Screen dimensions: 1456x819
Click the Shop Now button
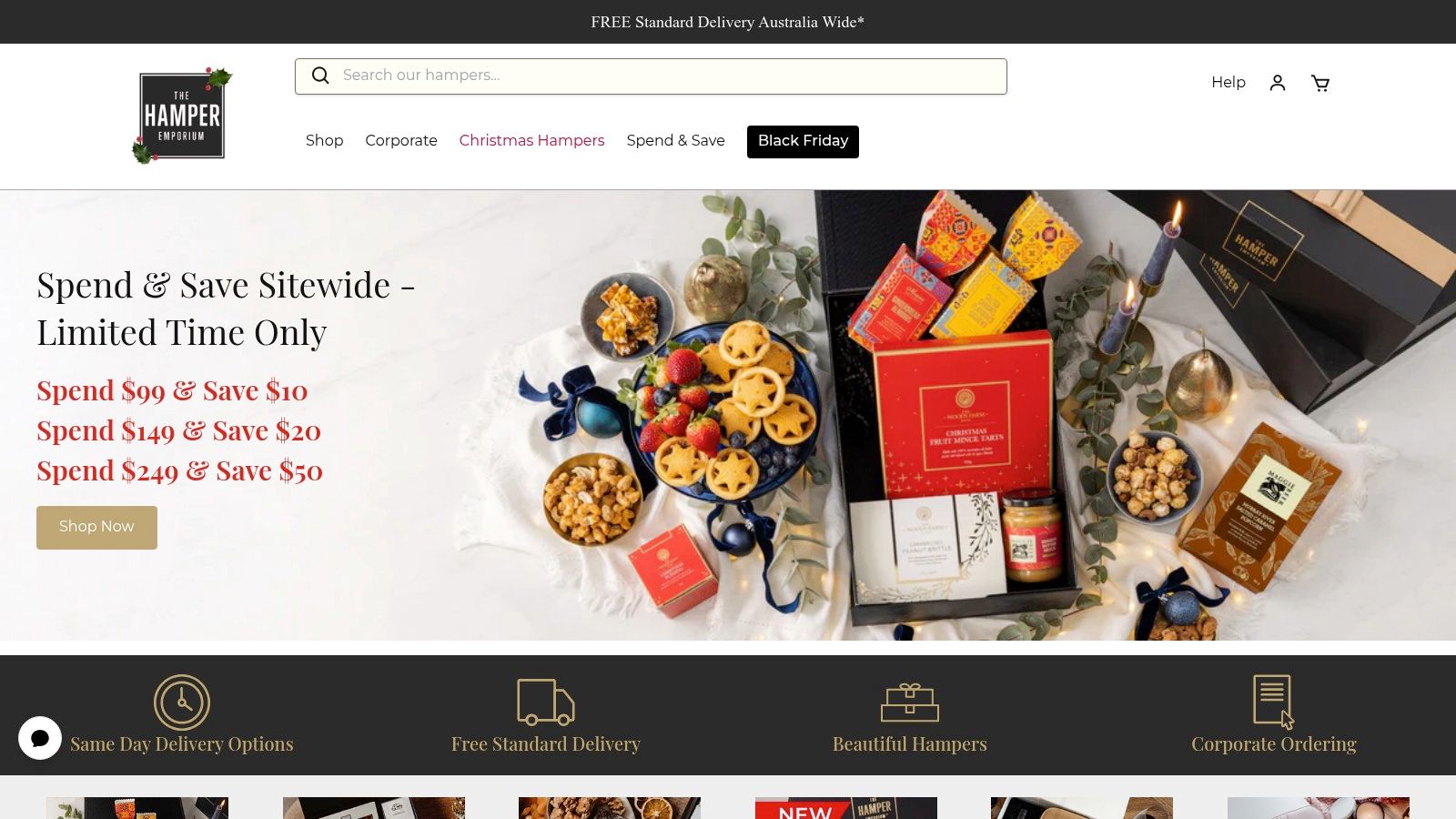(x=96, y=527)
